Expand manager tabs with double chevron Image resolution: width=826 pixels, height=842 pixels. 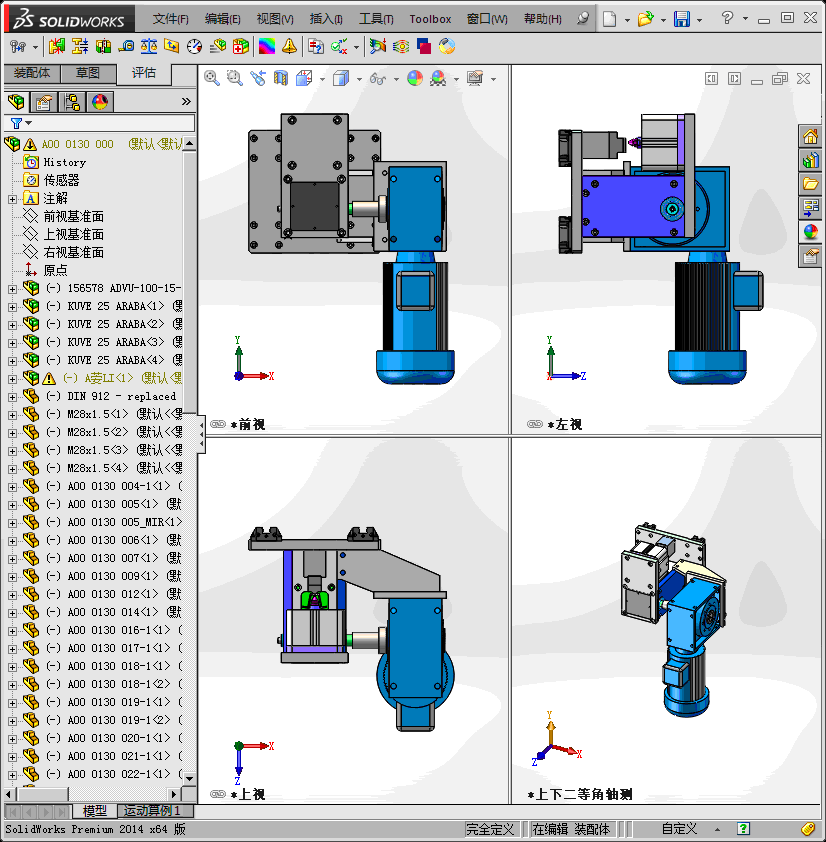(186, 101)
